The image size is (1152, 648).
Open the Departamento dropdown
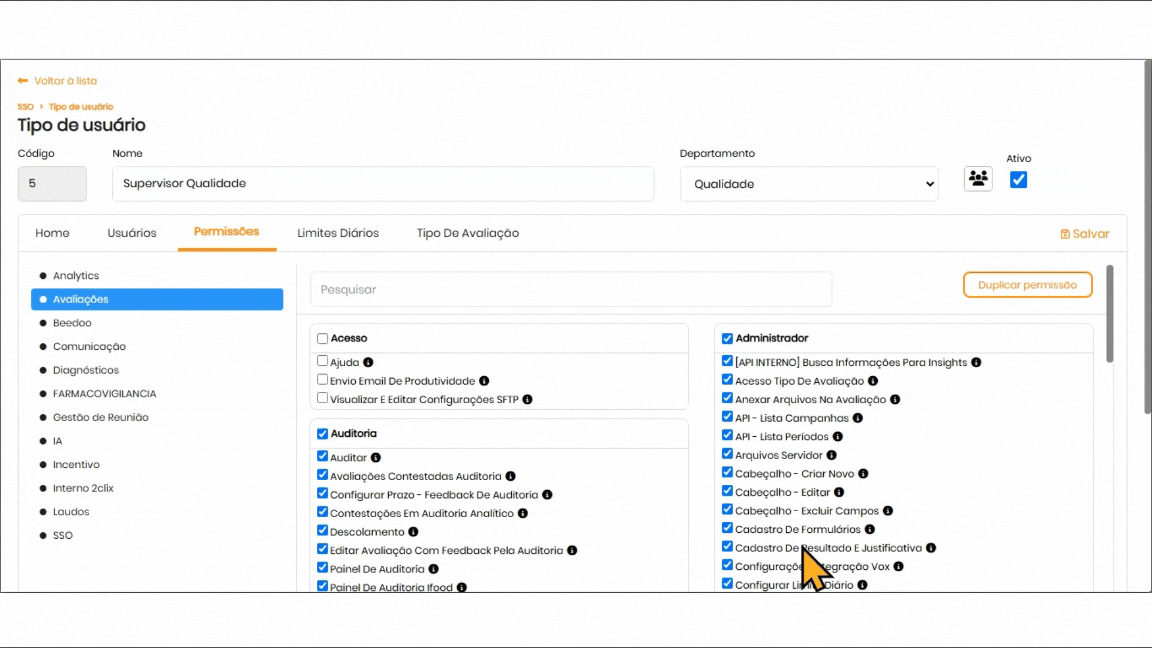pos(809,184)
